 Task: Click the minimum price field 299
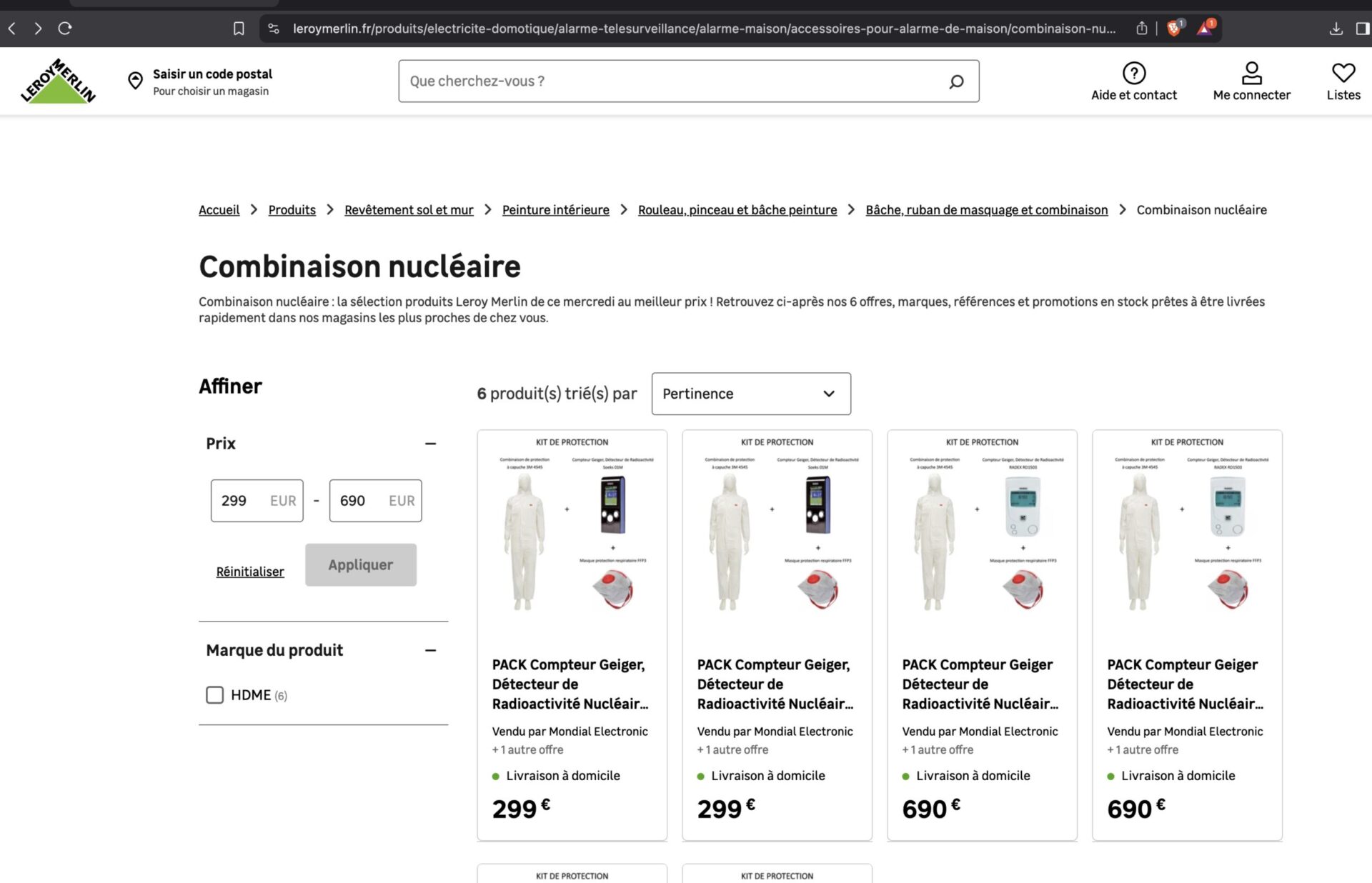point(243,501)
